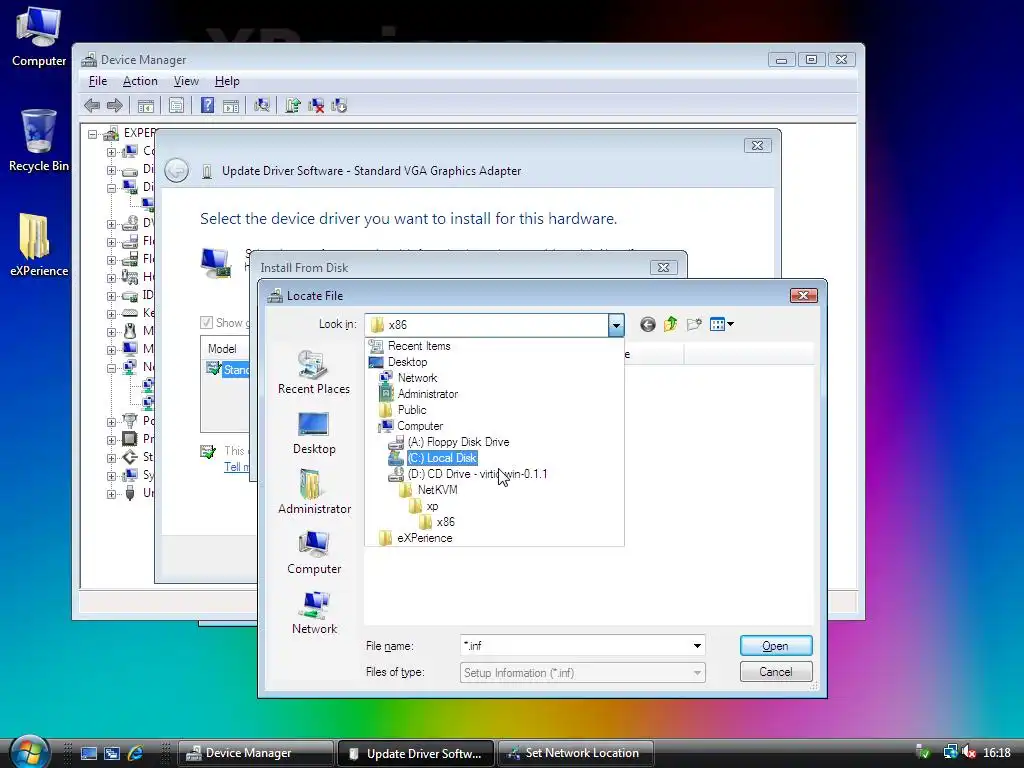Go back in Update Driver Software wizard

[x=176, y=170]
